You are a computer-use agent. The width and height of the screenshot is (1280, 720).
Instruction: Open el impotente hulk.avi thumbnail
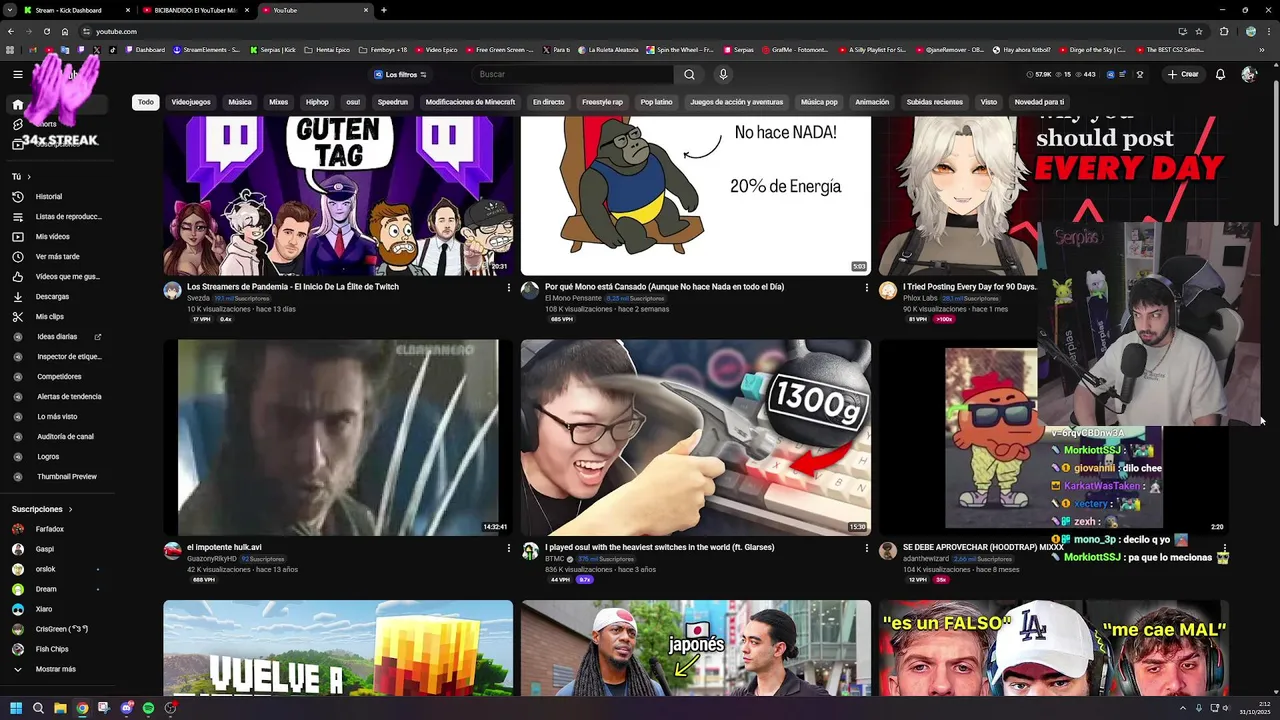point(338,437)
